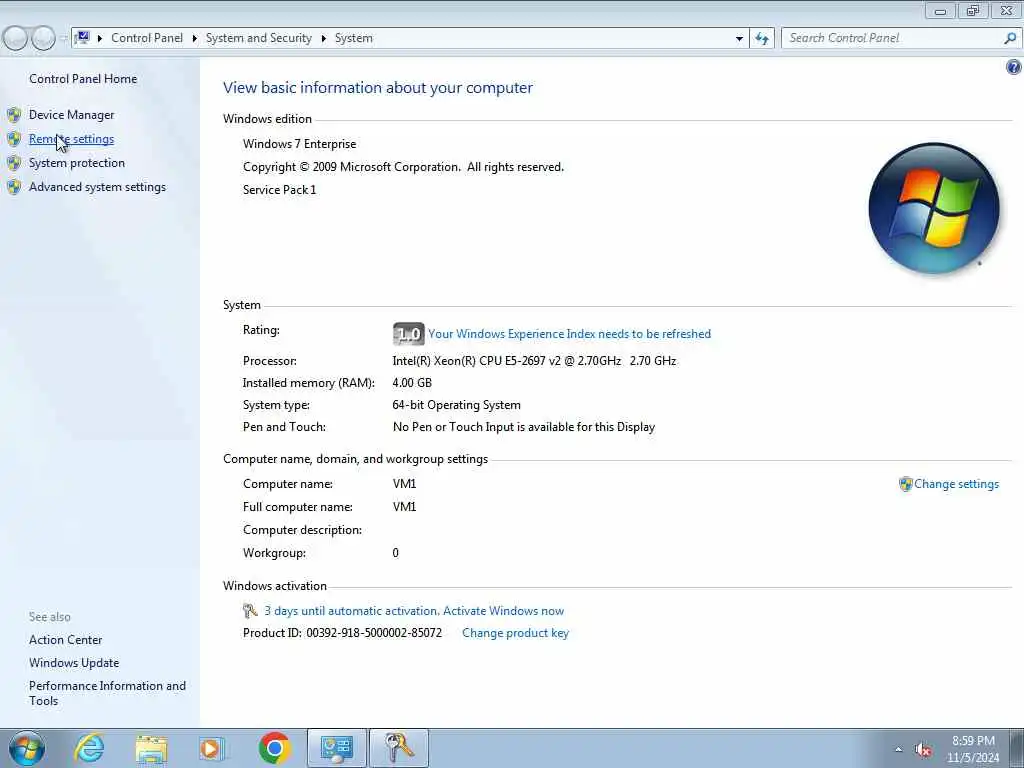Show hidden tray icons arrow

pyautogui.click(x=899, y=750)
